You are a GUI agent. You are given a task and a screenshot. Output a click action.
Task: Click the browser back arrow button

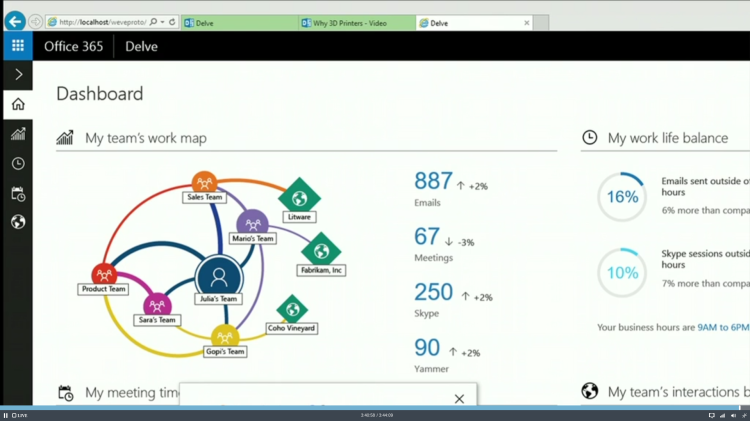[15, 22]
